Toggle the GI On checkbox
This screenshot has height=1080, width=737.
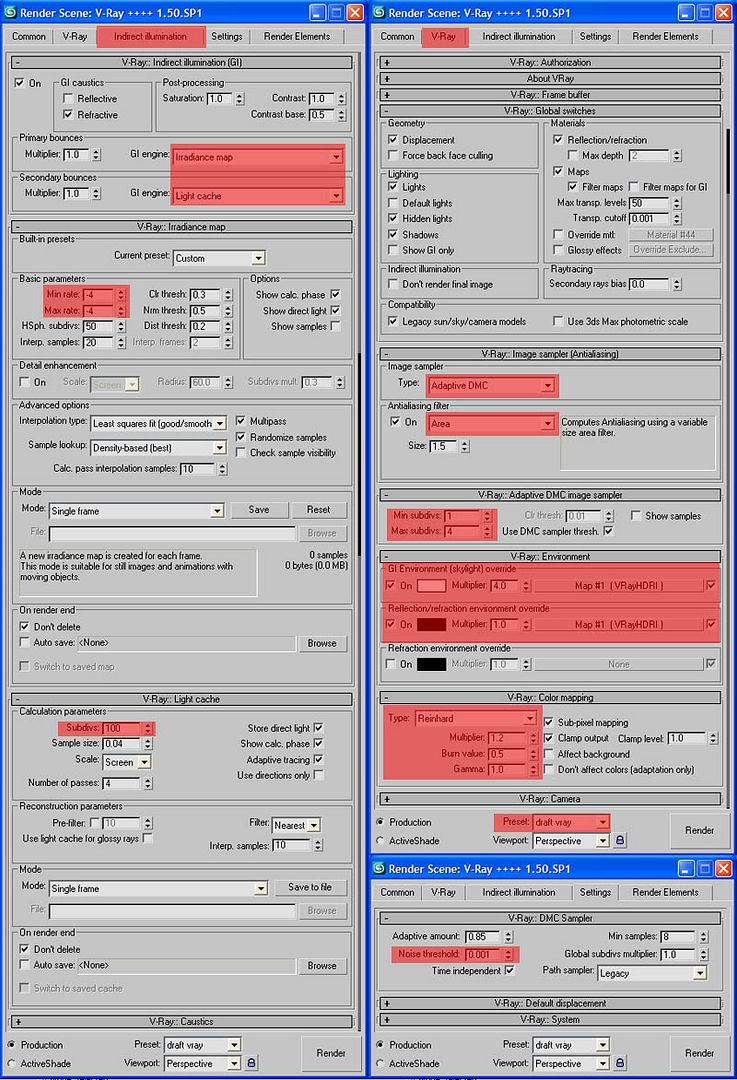point(19,83)
